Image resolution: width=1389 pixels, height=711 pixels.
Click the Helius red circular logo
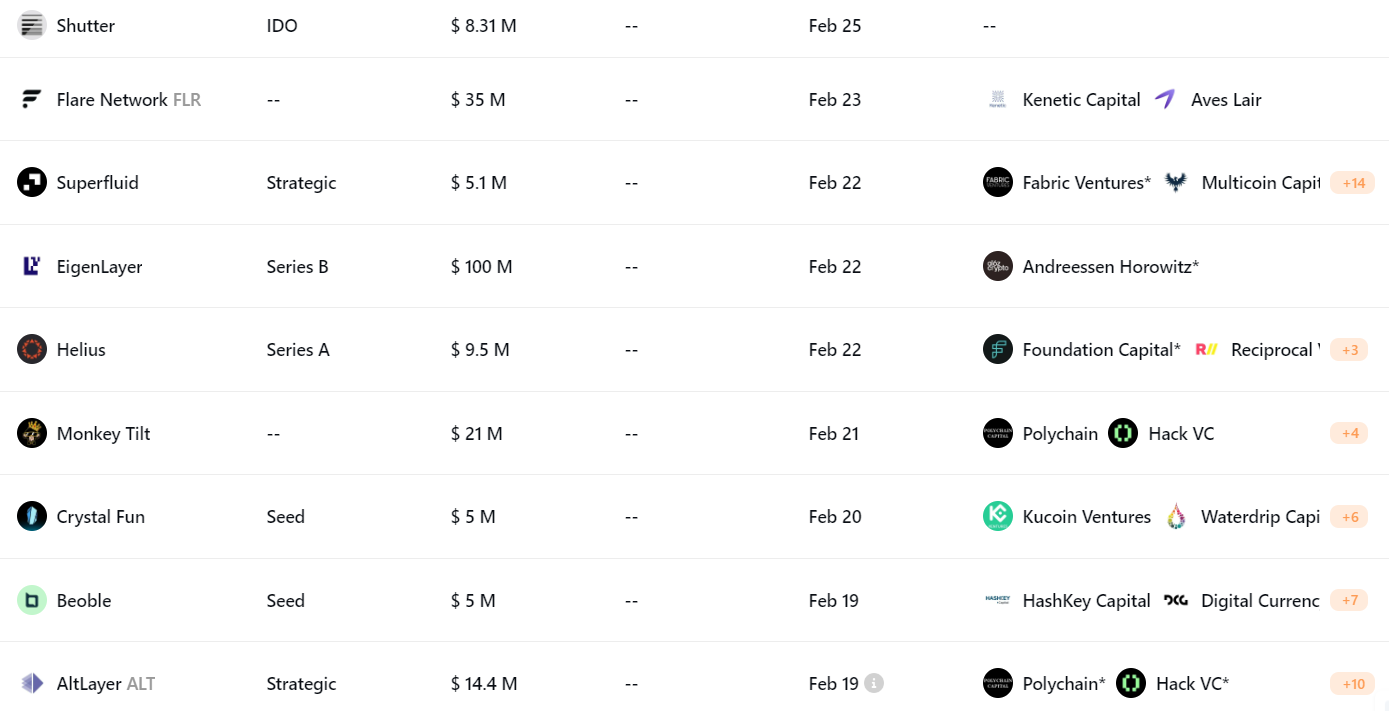point(32,350)
